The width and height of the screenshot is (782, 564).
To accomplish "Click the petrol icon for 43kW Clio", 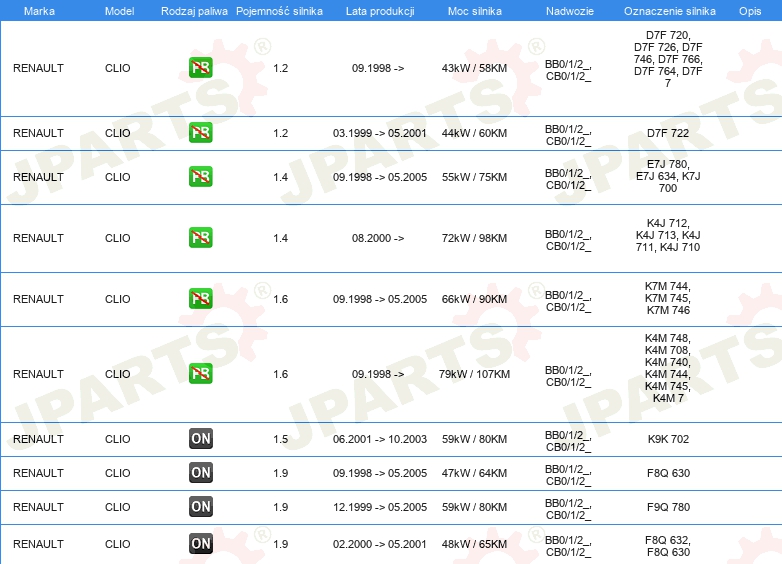I will [200, 68].
